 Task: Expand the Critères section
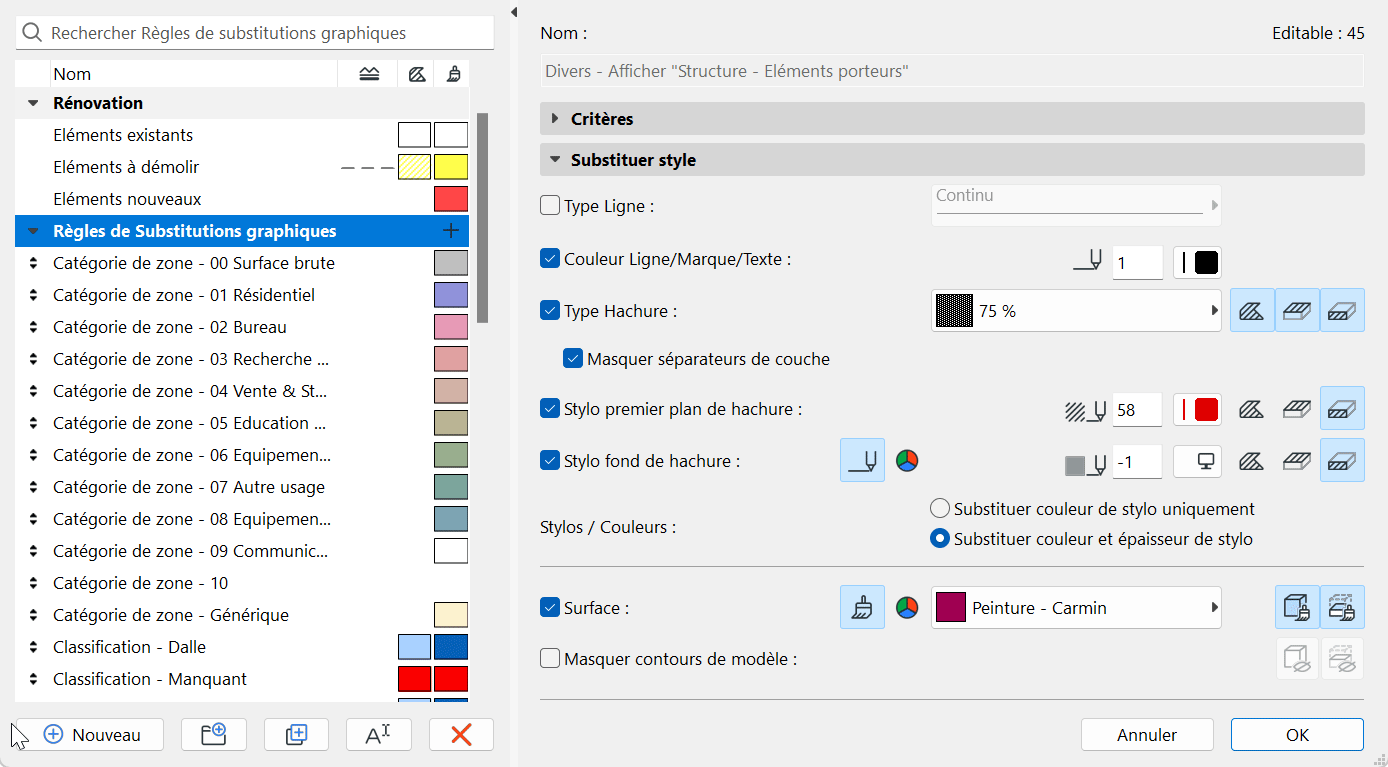coord(555,119)
